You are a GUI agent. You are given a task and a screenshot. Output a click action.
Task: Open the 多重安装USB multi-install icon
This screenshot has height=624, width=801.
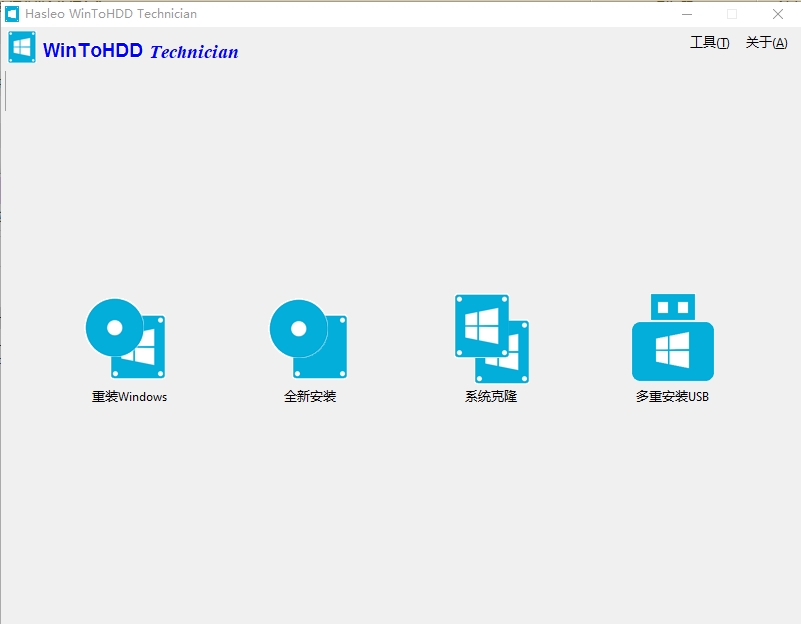click(673, 337)
